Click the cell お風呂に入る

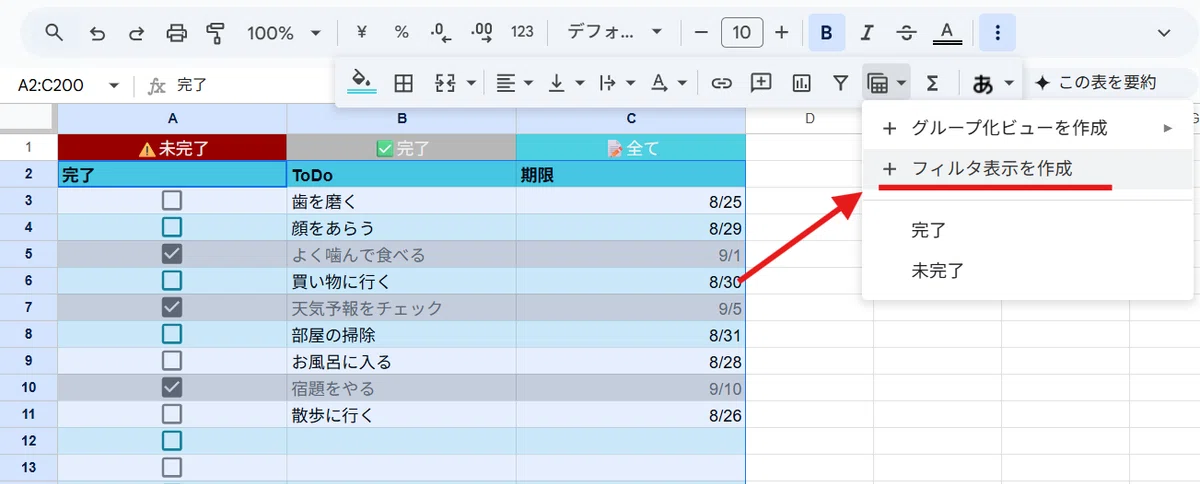(x=401, y=361)
